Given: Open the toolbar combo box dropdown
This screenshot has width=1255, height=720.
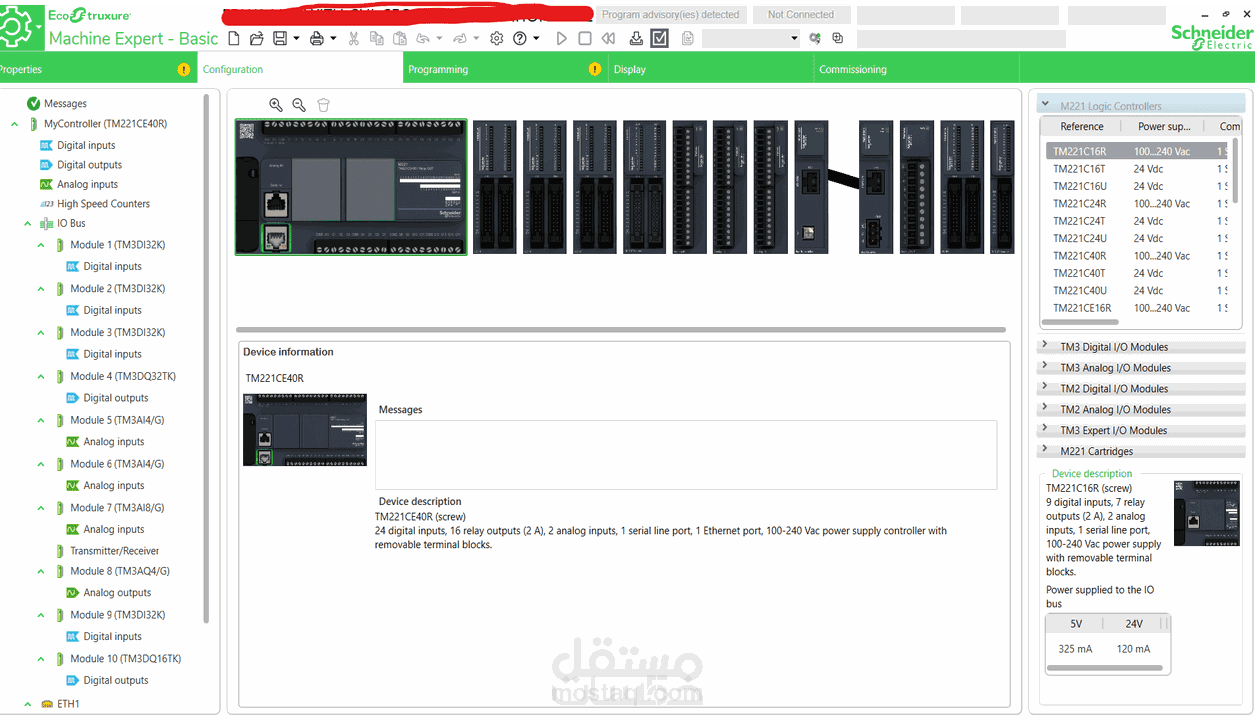Looking at the screenshot, I should (x=795, y=38).
